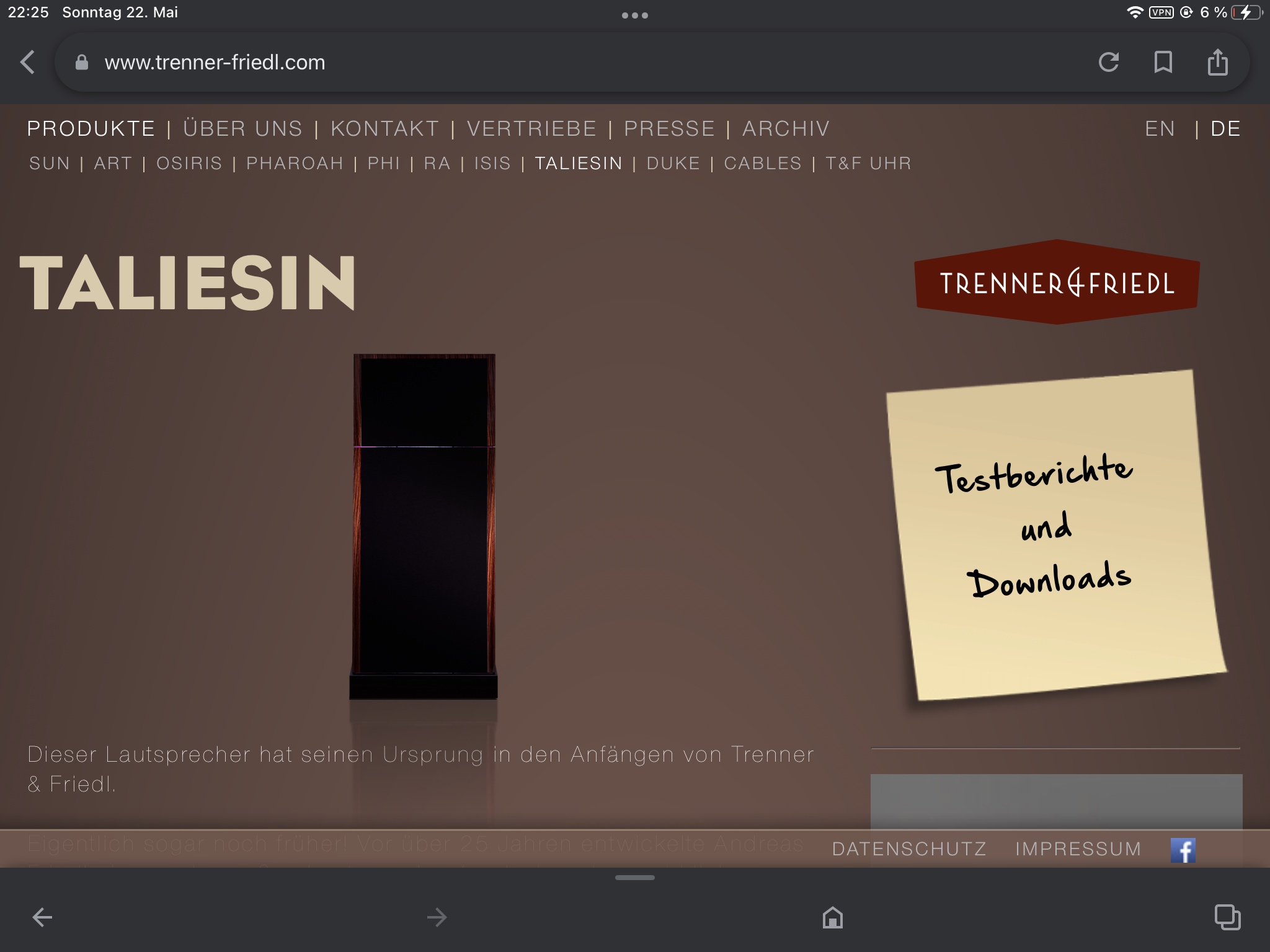Image resolution: width=1270 pixels, height=952 pixels.
Task: Select the TALIESIN product
Action: pyautogui.click(x=579, y=163)
